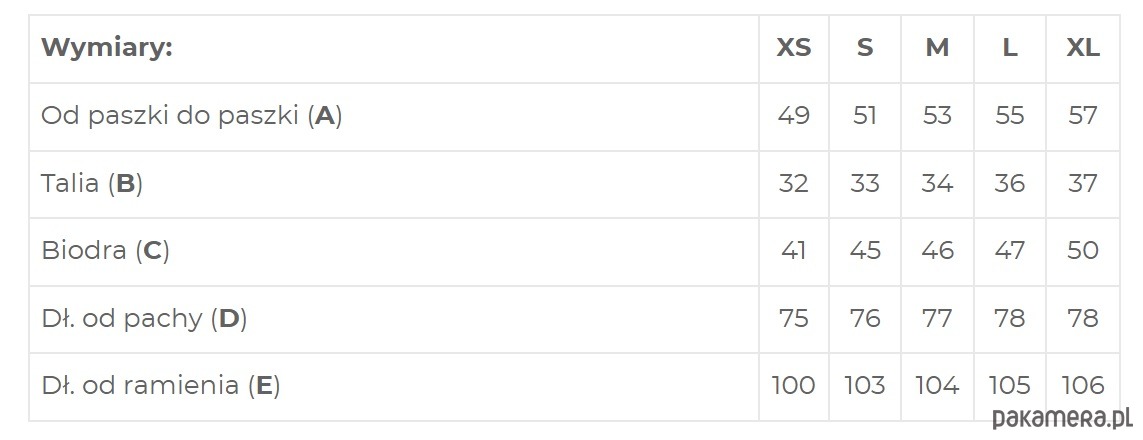The width and height of the screenshot is (1143, 440).
Task: Click the Od paszki do paszki (A) row label
Action: [192, 116]
